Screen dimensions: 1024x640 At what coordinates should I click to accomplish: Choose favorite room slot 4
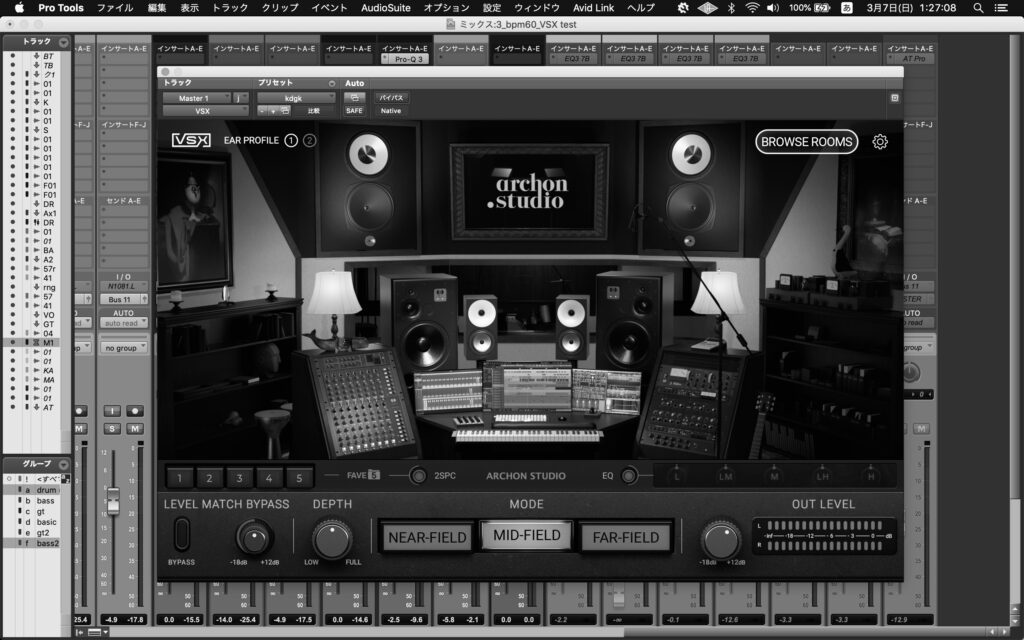(269, 477)
